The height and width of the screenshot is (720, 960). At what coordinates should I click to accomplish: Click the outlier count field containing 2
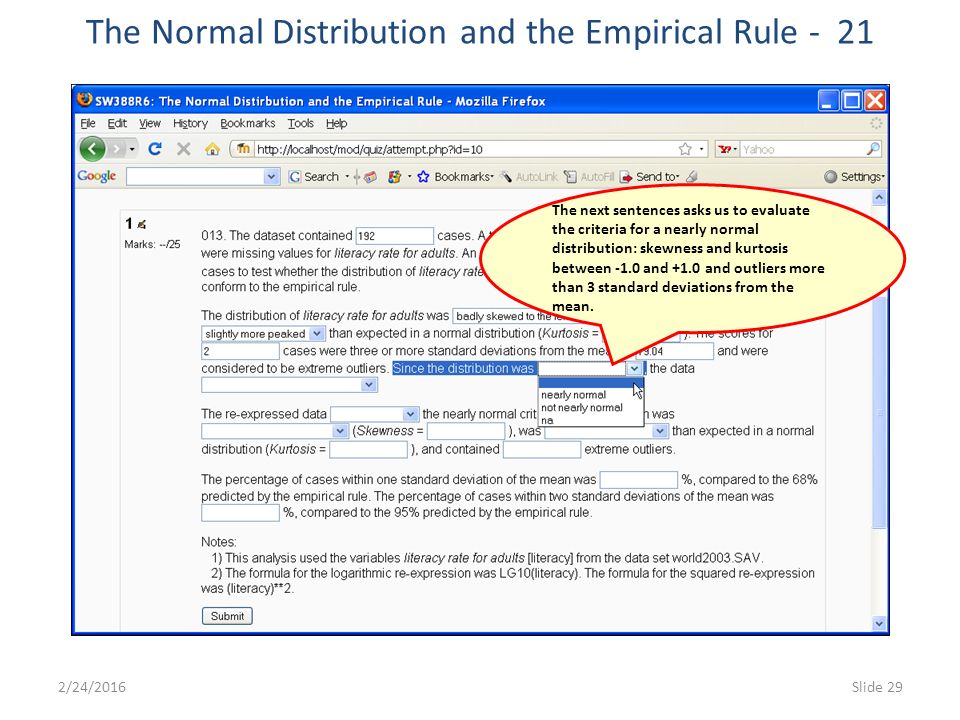click(x=240, y=351)
